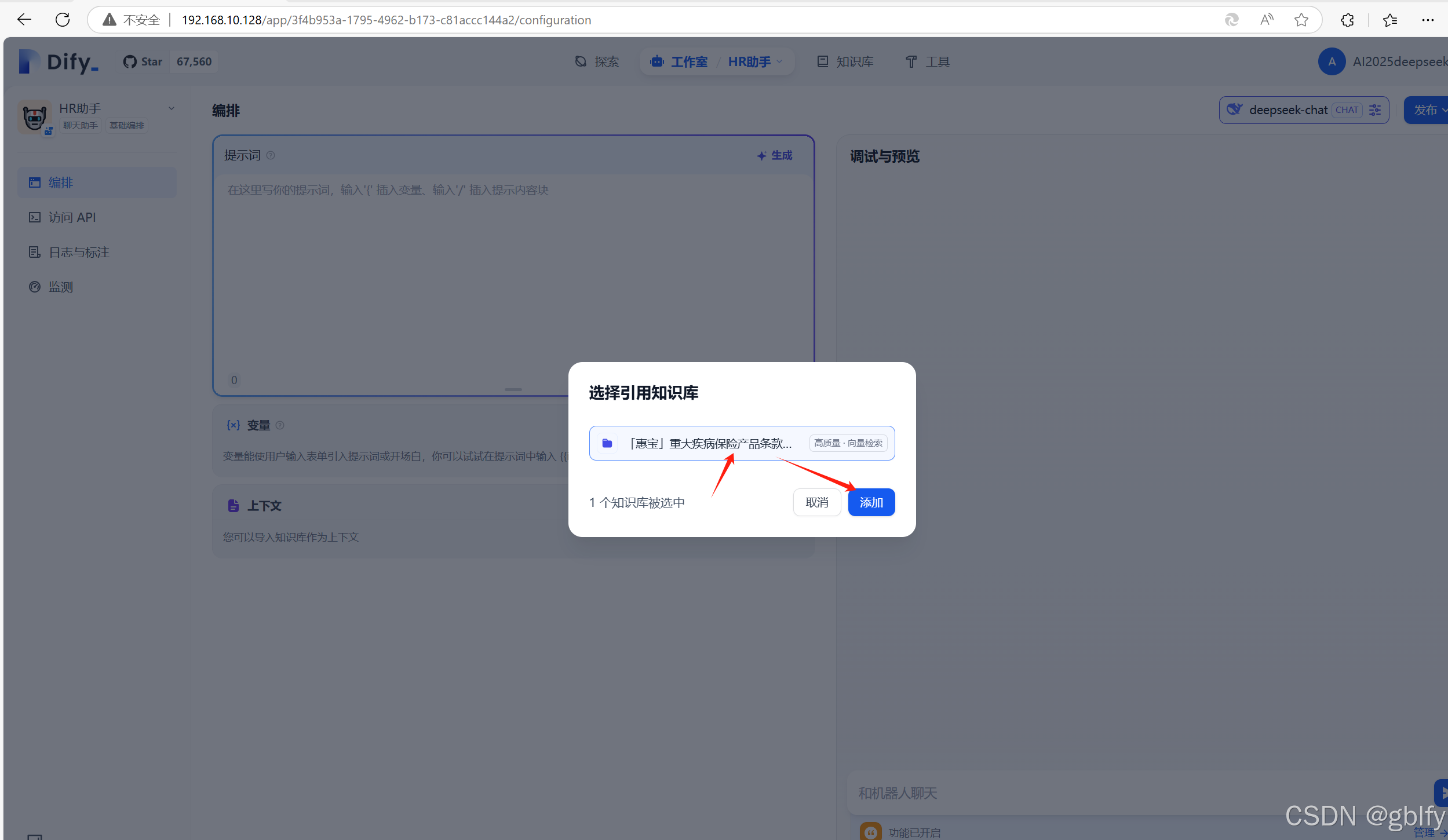Click the 上下文 document icon
The width and height of the screenshot is (1448, 840).
[x=233, y=505]
